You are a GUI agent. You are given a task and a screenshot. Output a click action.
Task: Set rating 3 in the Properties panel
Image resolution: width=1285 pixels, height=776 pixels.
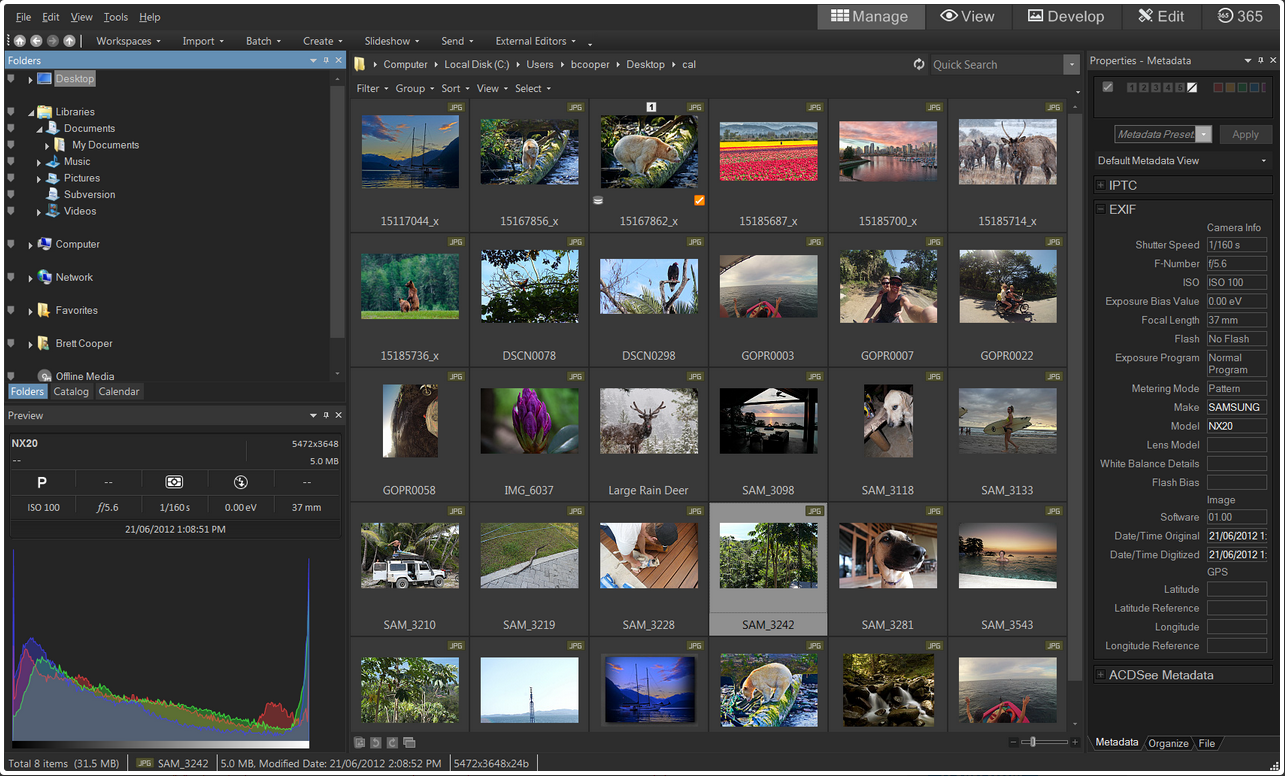pos(1156,88)
